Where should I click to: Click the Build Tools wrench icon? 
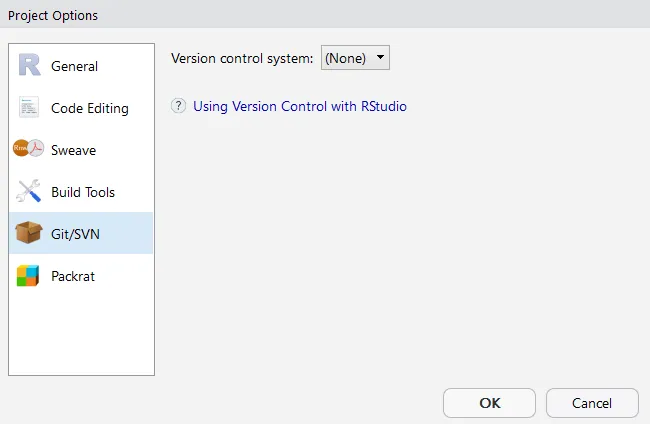[x=29, y=192]
